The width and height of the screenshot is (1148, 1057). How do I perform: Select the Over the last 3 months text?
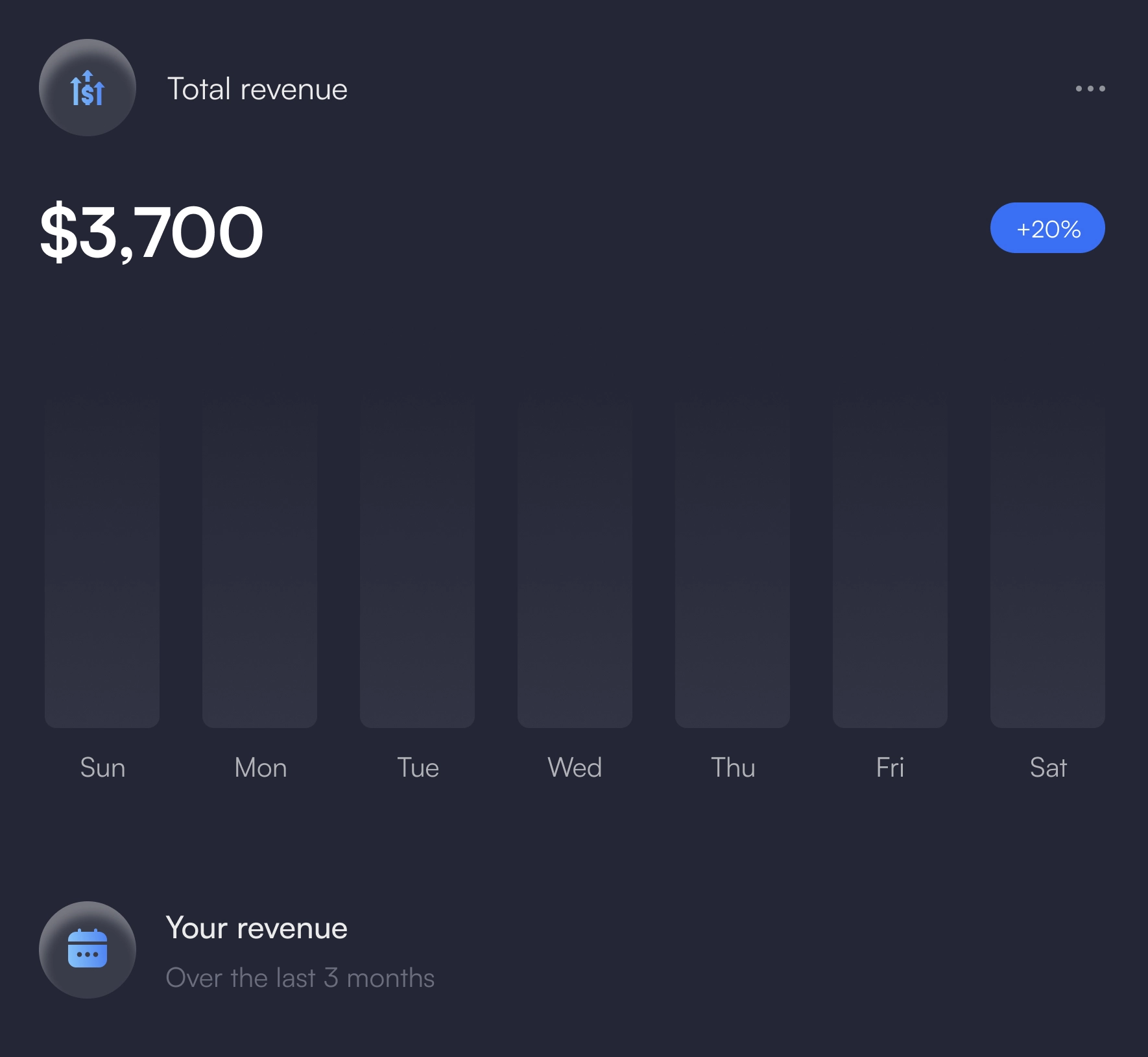pyautogui.click(x=300, y=977)
